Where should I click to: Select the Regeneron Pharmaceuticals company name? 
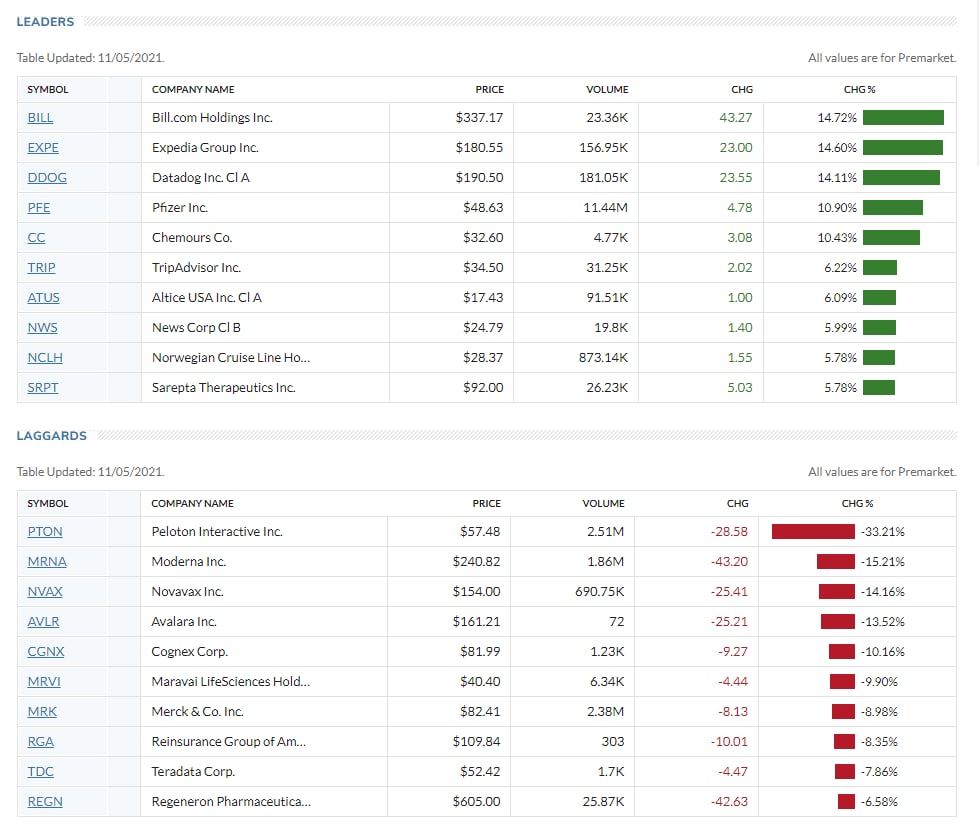tap(231, 801)
